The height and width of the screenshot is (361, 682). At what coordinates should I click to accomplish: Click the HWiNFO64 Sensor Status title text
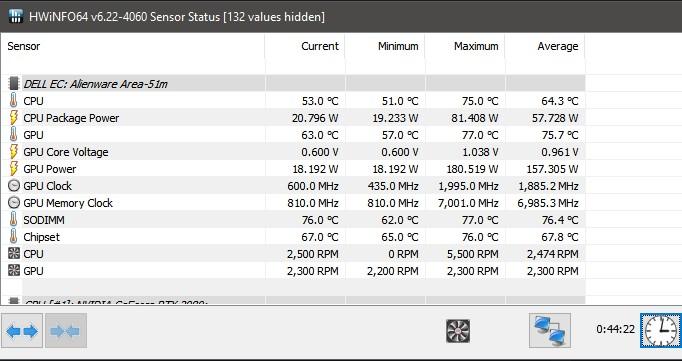(x=177, y=17)
